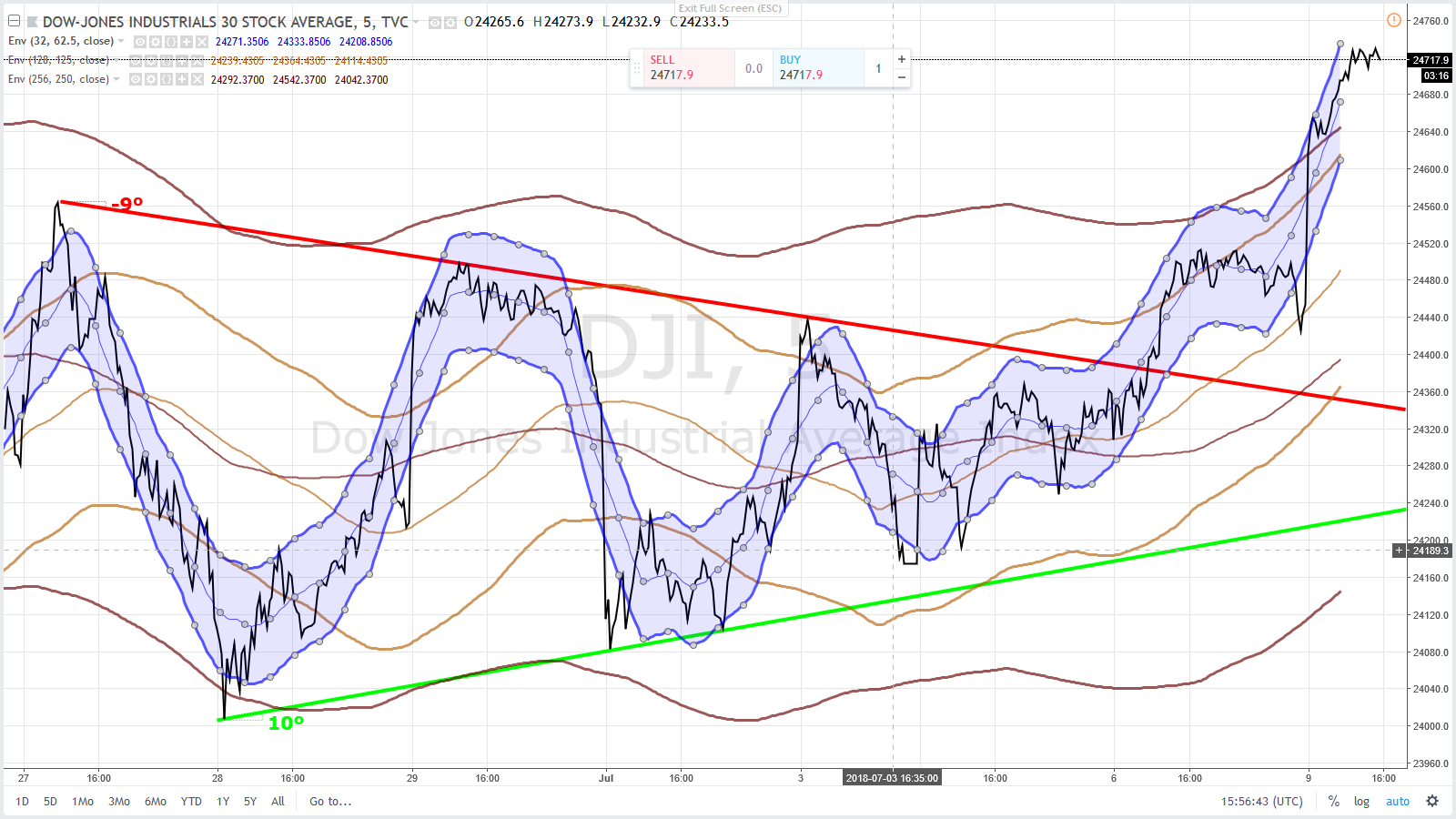The height and width of the screenshot is (819, 1456).
Task: Click the current price label 24717.9 on axis
Action: coord(1431,60)
